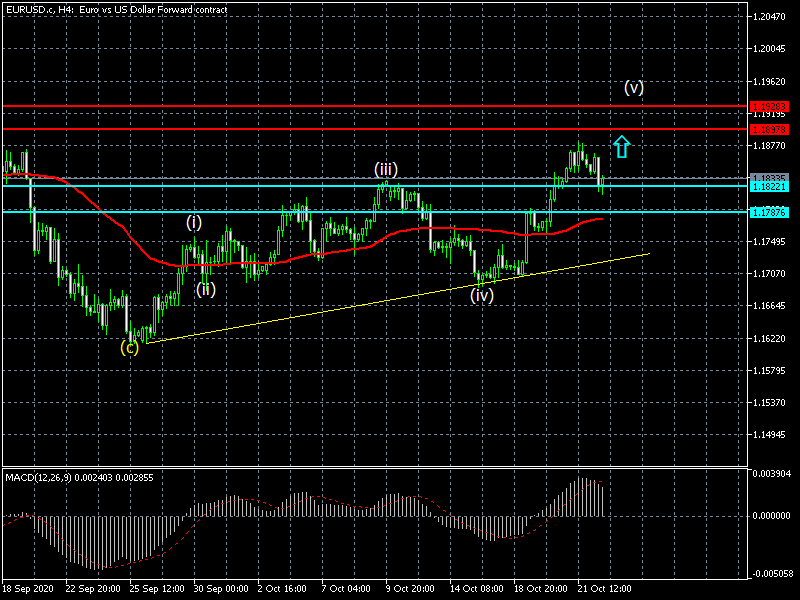The height and width of the screenshot is (600, 800).
Task: Click time axis label 18 Sep 2020
Action: click(28, 588)
